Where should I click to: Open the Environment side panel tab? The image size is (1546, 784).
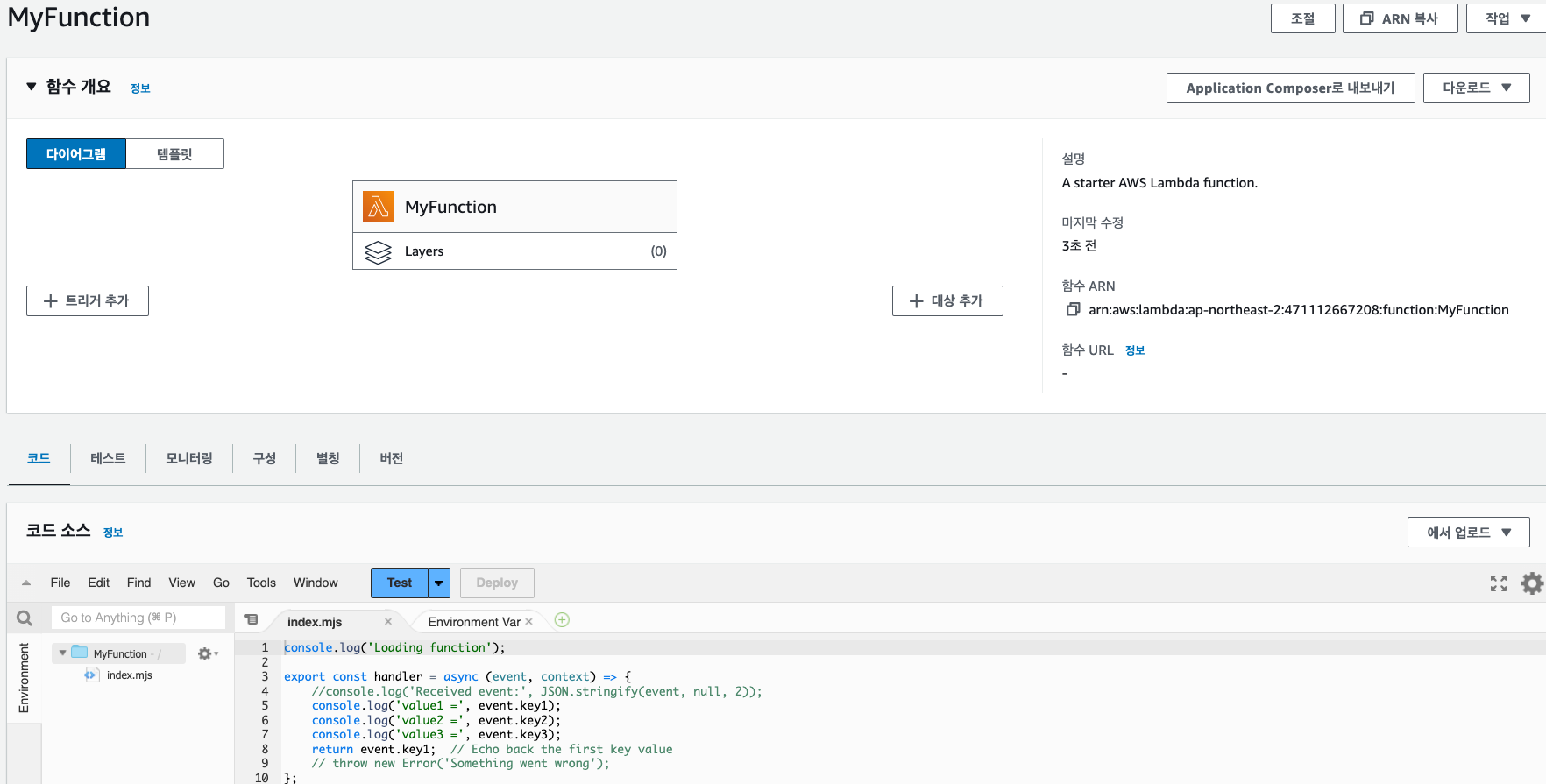[x=24, y=677]
